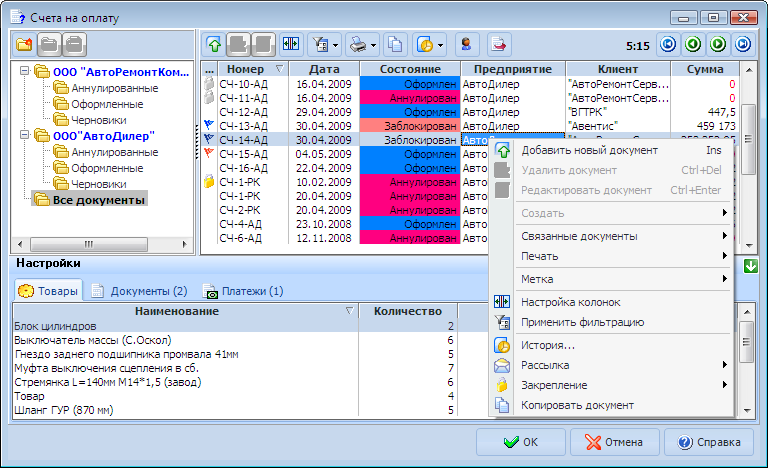The width and height of the screenshot is (769, 468).
Task: Open column settings from the toolbar icon
Action: [293, 45]
